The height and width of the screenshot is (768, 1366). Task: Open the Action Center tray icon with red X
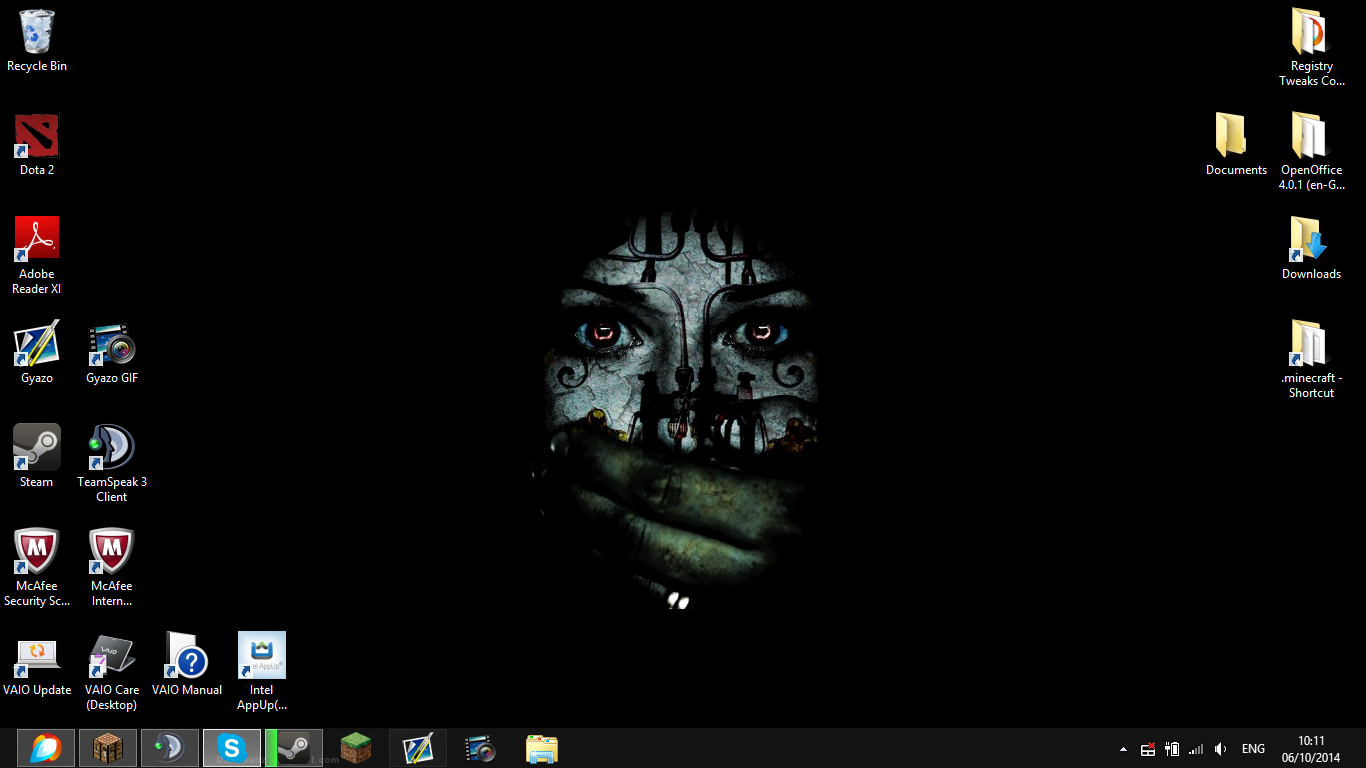[1148, 749]
